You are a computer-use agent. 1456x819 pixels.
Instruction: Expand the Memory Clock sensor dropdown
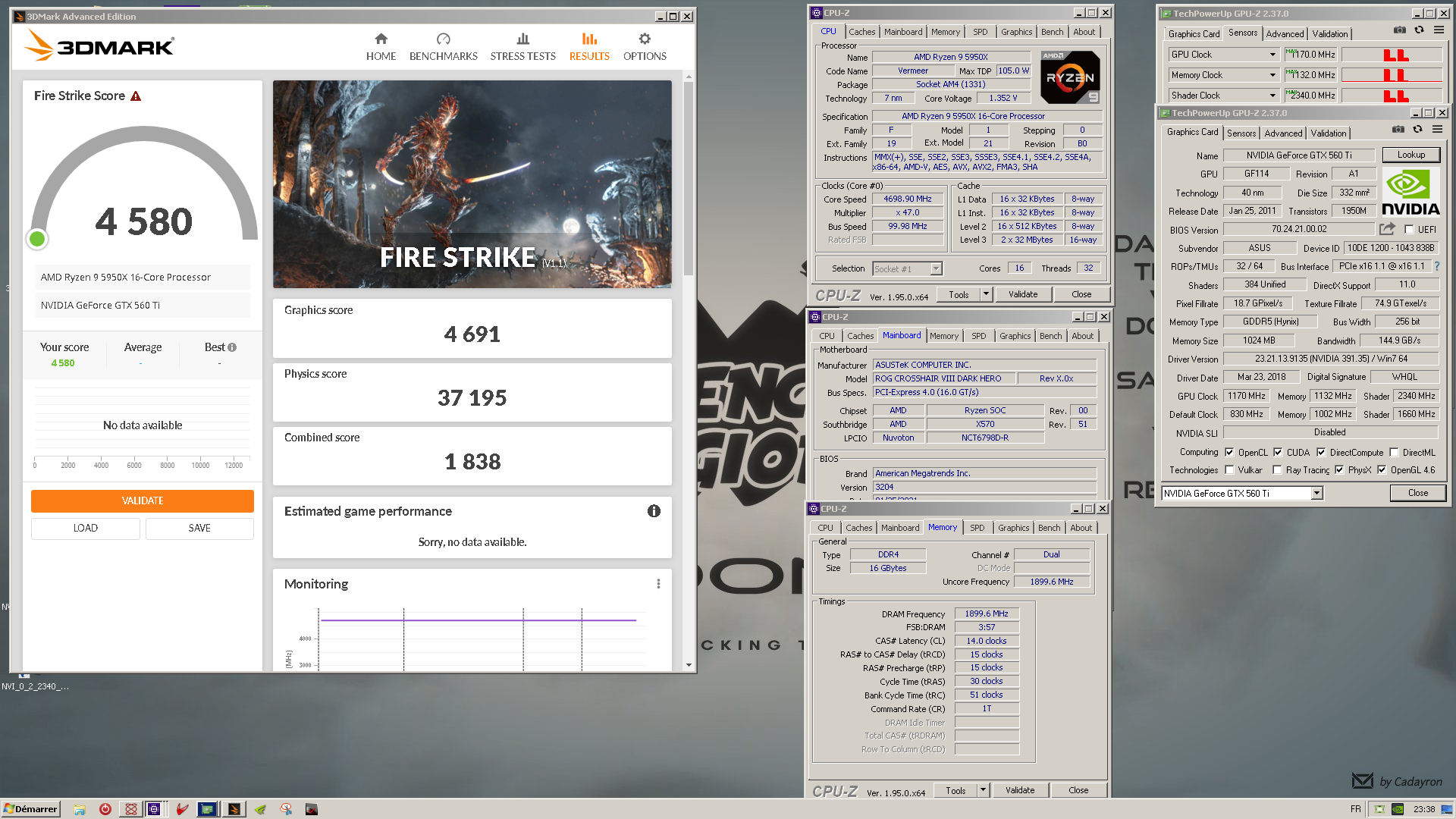coord(1272,75)
